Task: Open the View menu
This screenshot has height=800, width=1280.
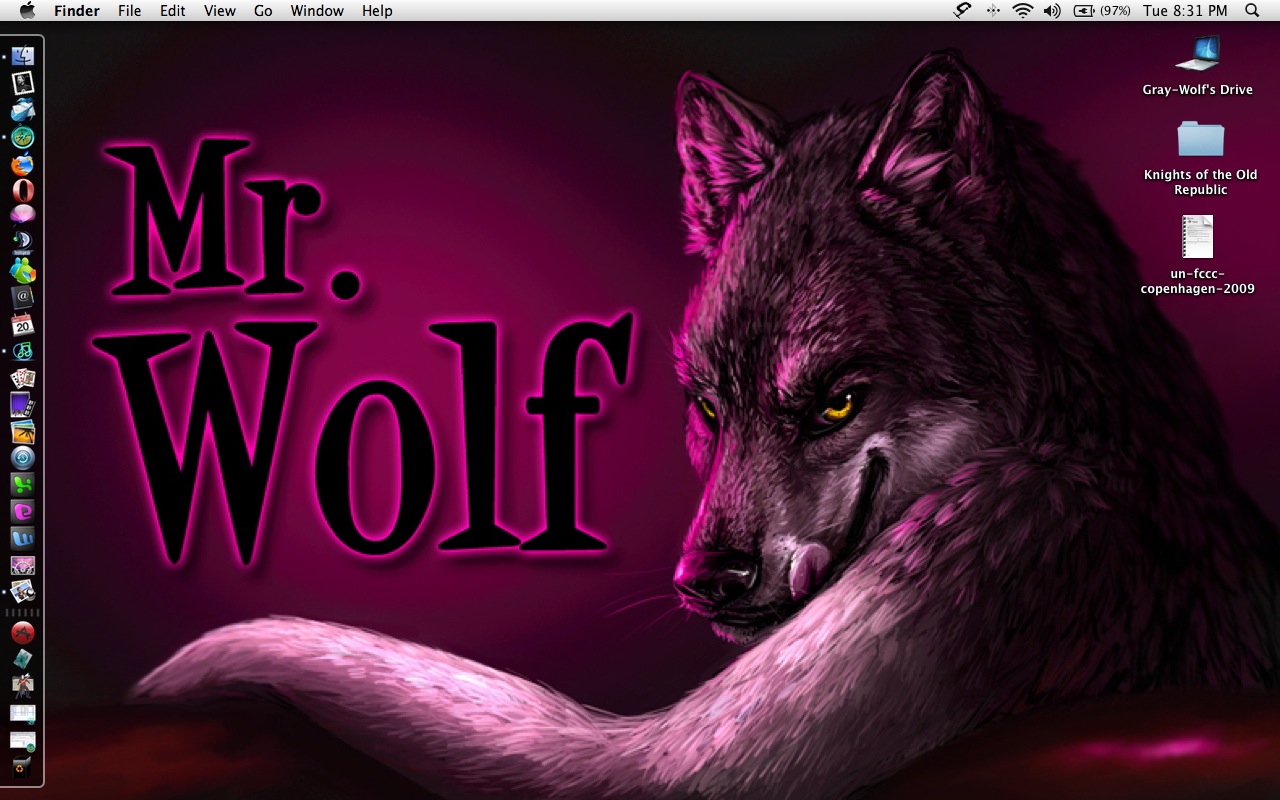Action: [x=220, y=11]
